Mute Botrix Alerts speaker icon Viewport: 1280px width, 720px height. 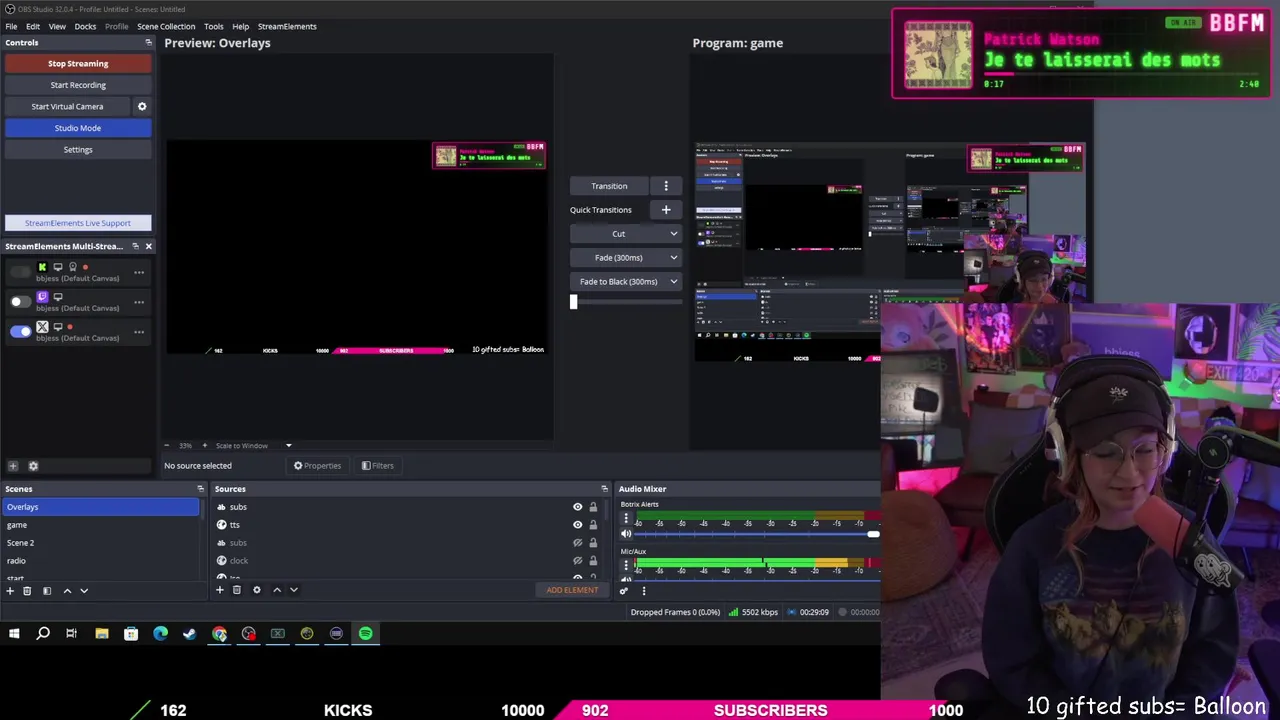626,534
